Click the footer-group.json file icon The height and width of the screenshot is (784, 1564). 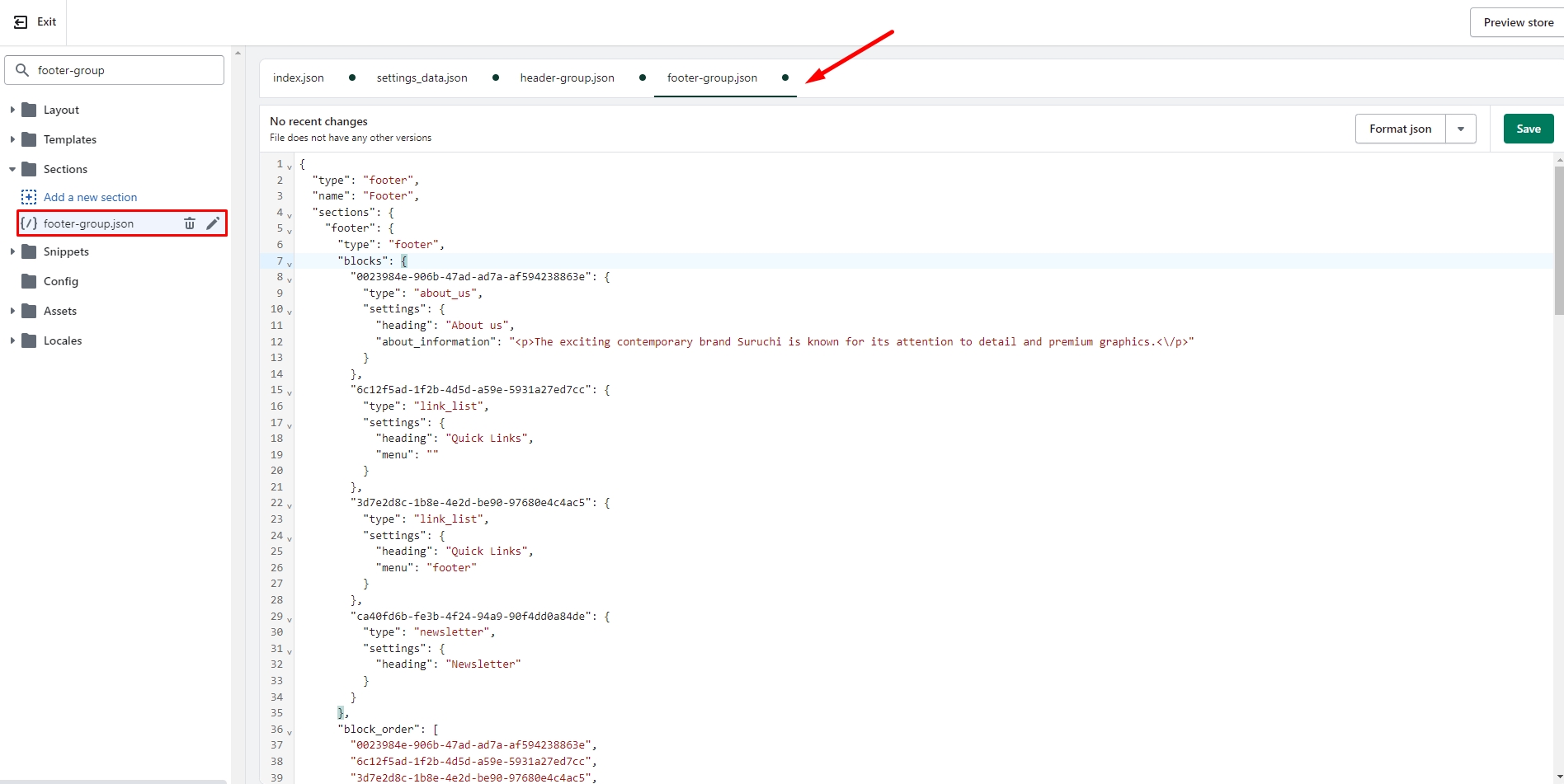click(x=29, y=223)
